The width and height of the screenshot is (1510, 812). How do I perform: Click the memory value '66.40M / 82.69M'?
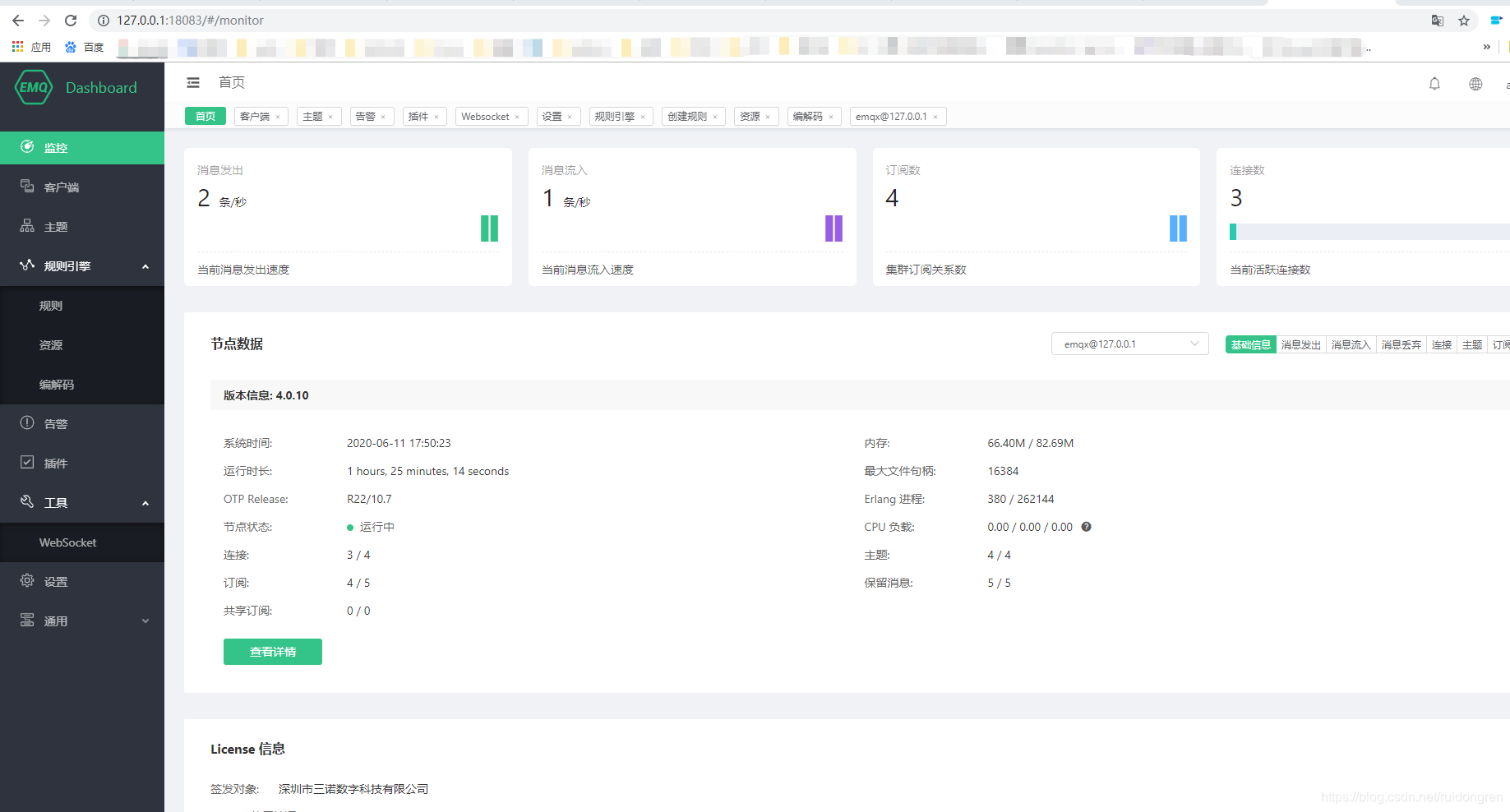(1031, 443)
